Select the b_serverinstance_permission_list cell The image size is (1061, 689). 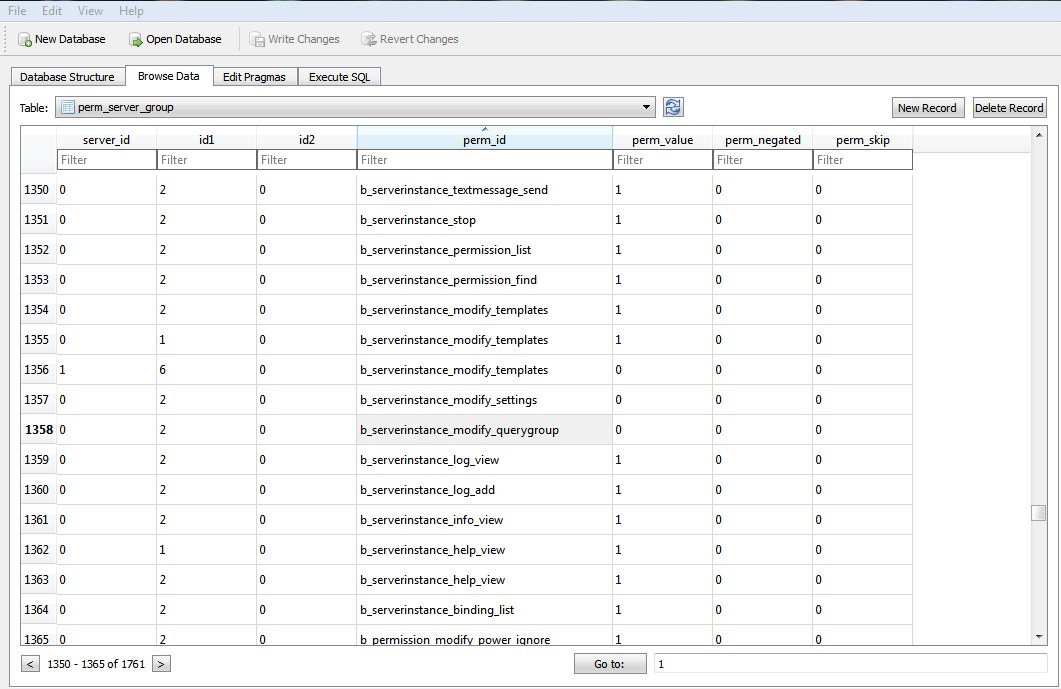pyautogui.click(x=484, y=250)
